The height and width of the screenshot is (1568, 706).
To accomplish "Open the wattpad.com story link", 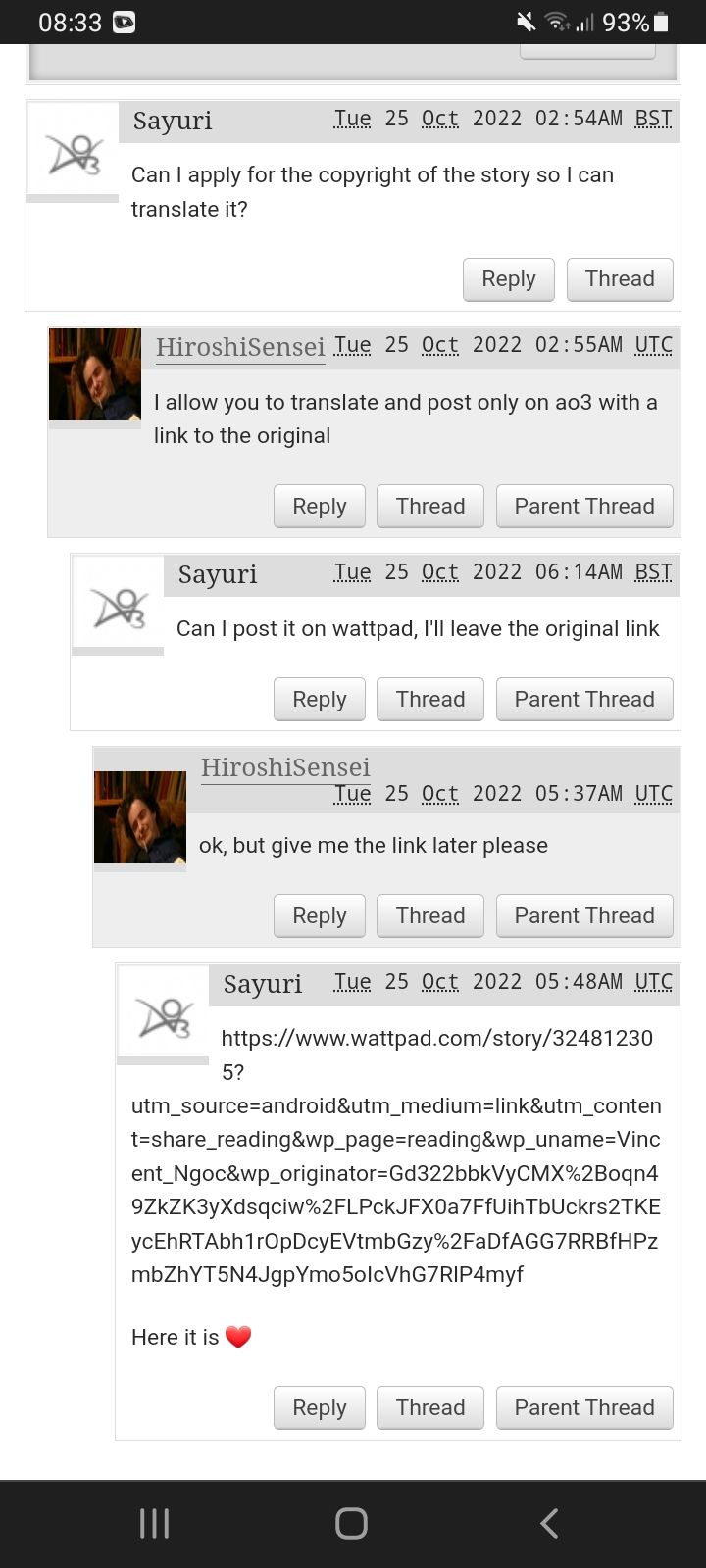I will point(396,1156).
